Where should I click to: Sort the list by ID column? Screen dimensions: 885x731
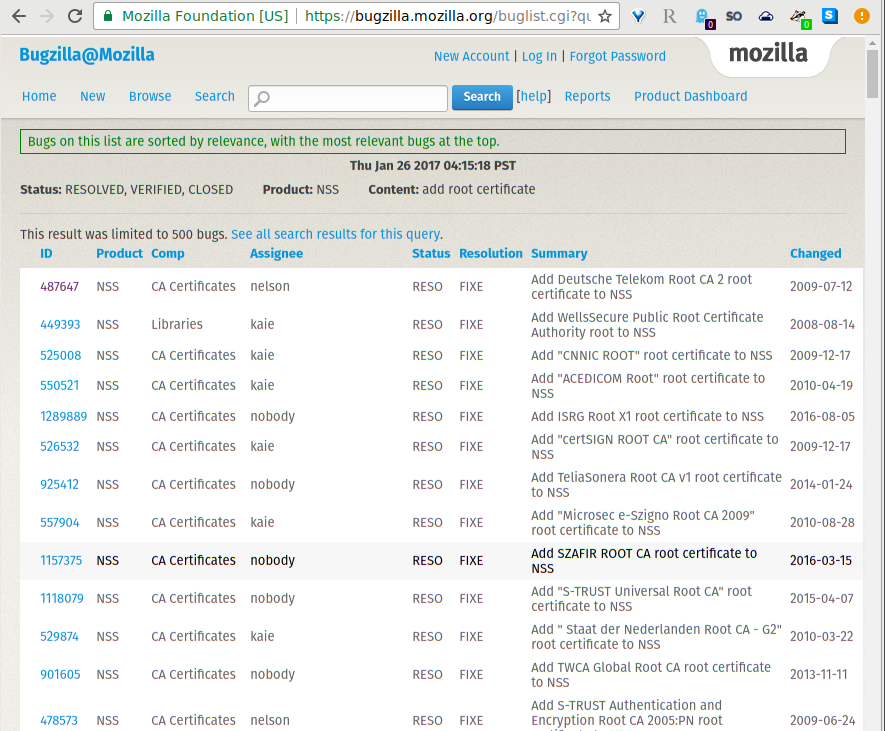tap(46, 253)
